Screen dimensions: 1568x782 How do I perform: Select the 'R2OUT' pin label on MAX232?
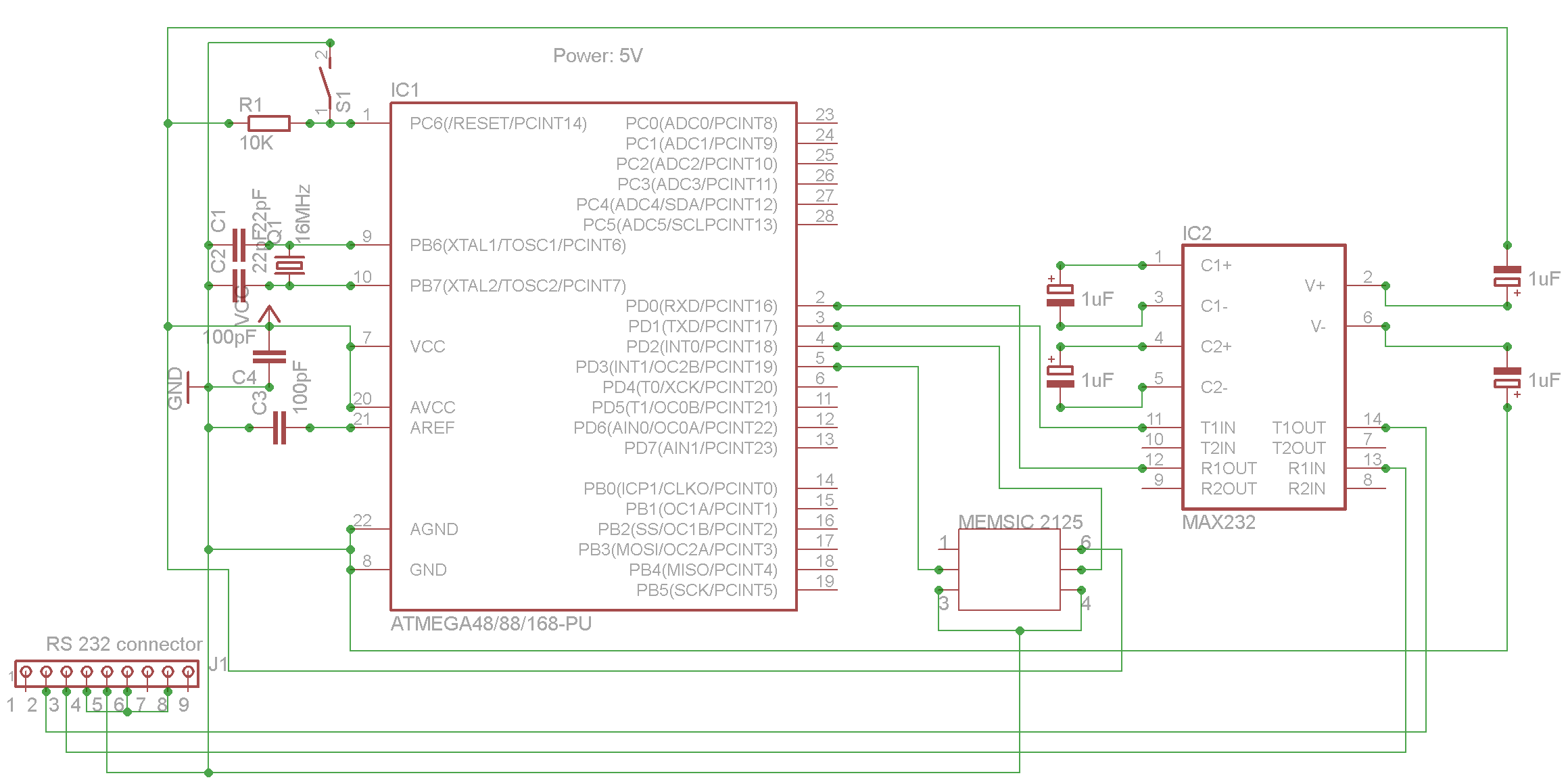[1229, 488]
